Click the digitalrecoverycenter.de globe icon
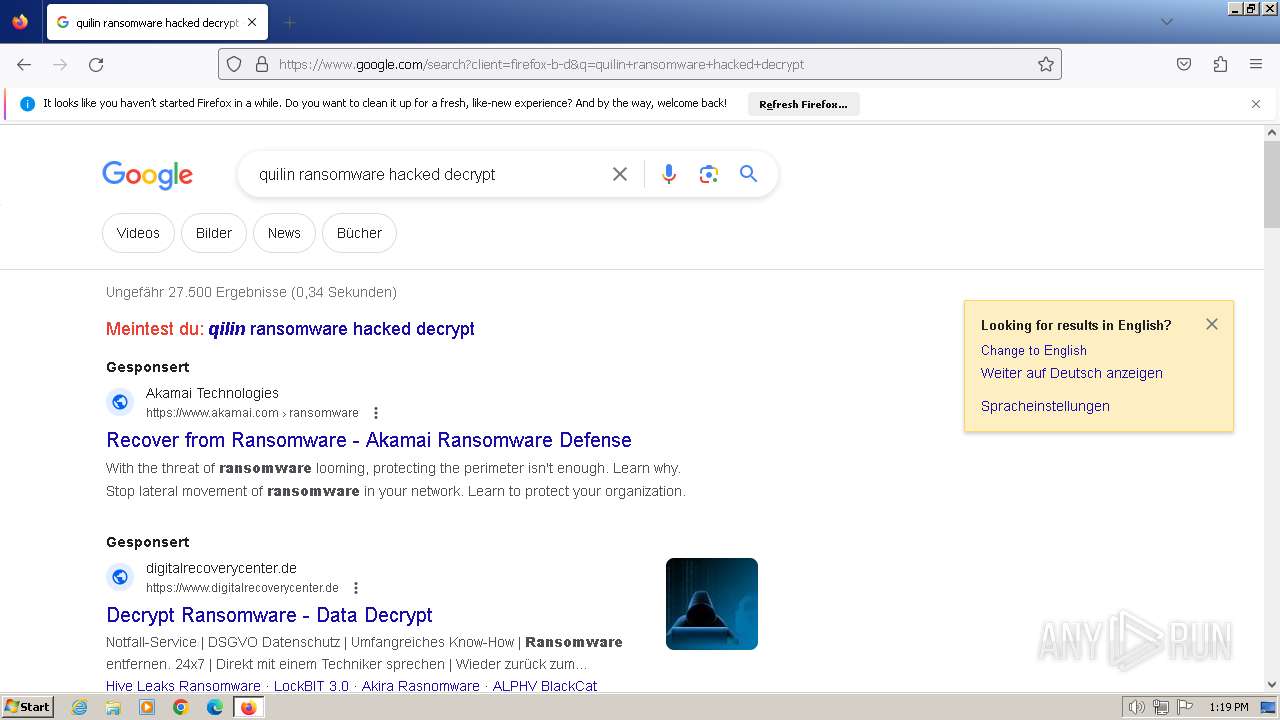Viewport: 1280px width, 720px height. pos(120,577)
